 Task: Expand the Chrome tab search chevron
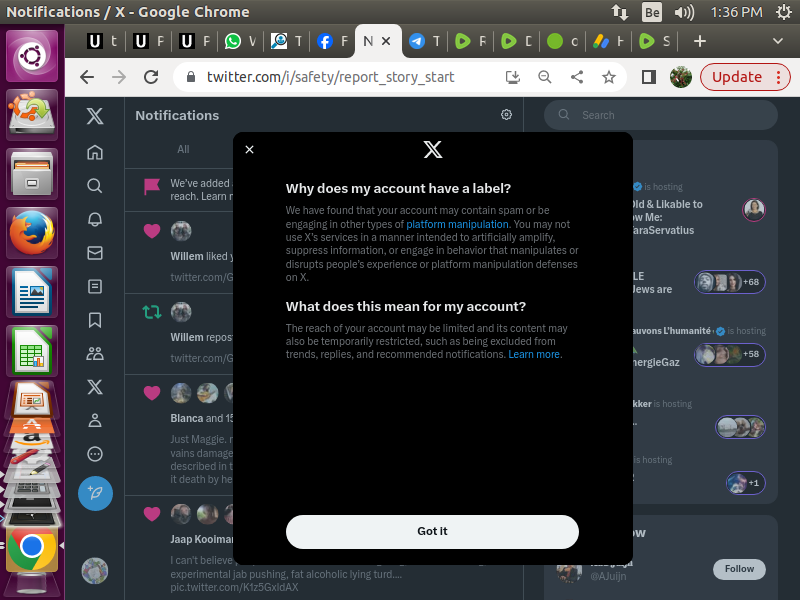(x=778, y=41)
